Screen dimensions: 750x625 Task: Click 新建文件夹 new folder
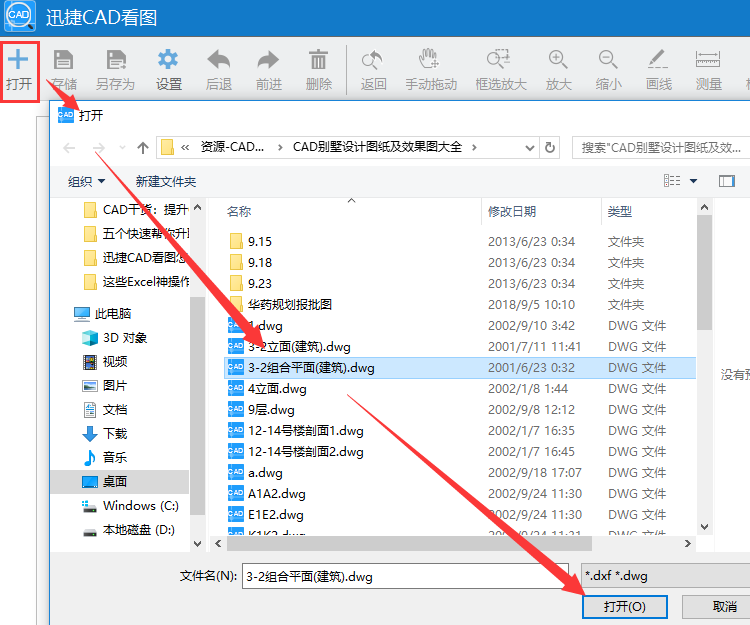pos(165,181)
